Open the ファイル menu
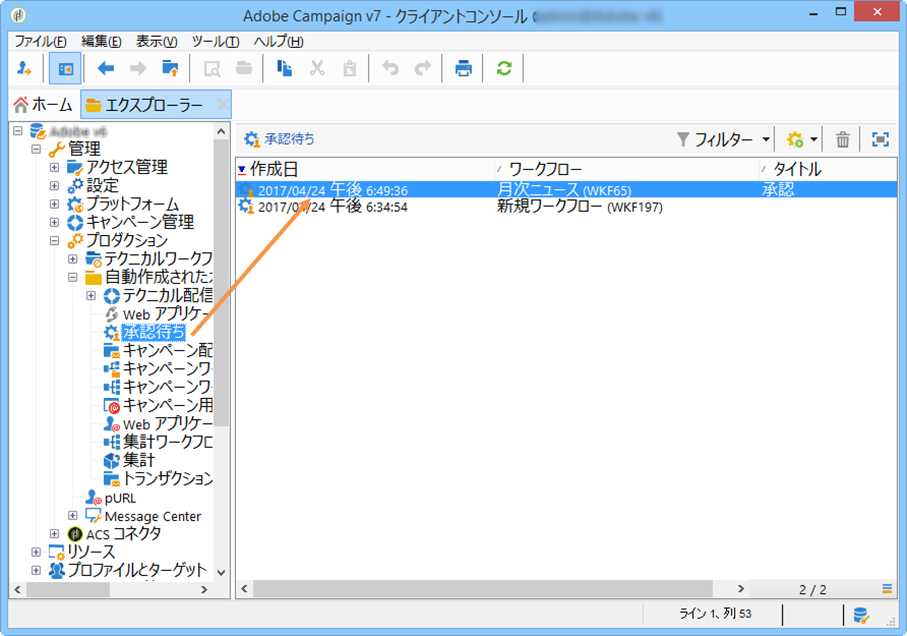 pyautogui.click(x=40, y=42)
